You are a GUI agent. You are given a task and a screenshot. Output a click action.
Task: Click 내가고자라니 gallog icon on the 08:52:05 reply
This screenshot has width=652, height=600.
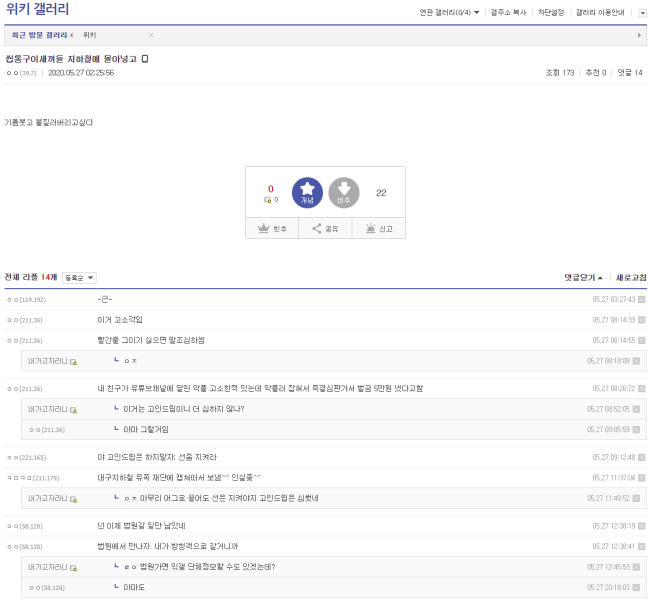pos(74,410)
